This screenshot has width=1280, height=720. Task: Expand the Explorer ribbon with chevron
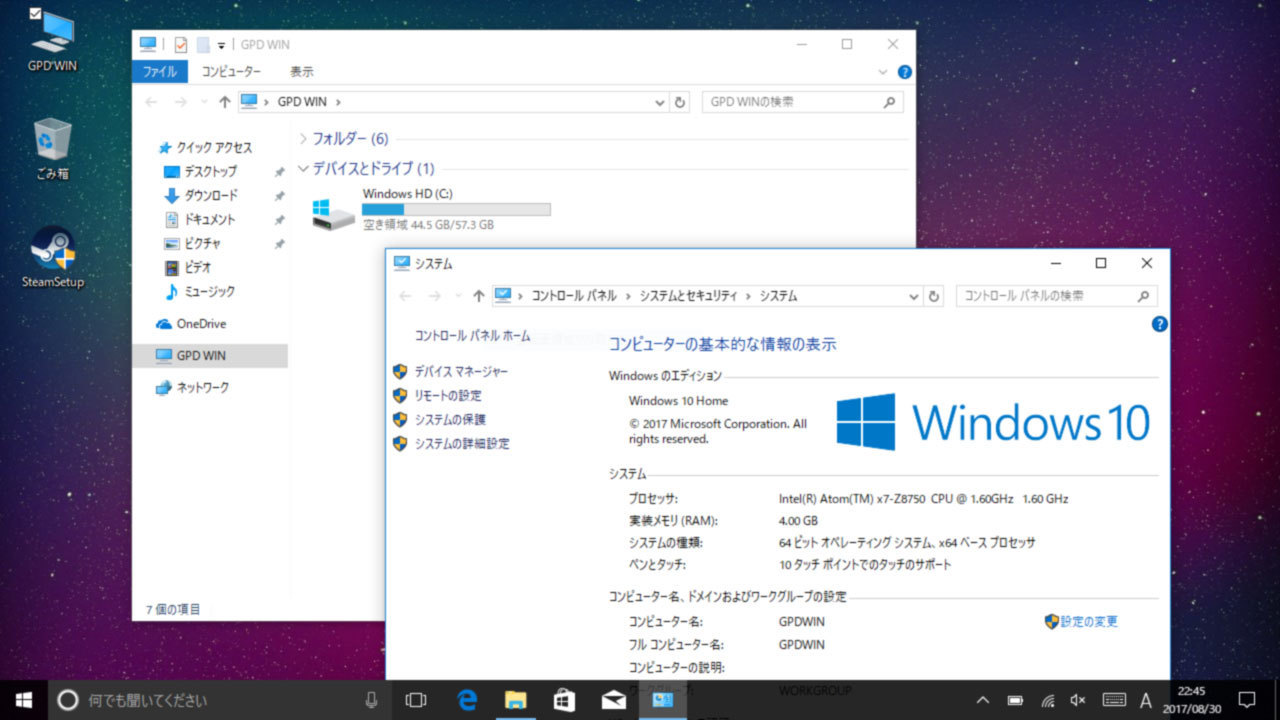pyautogui.click(x=883, y=72)
